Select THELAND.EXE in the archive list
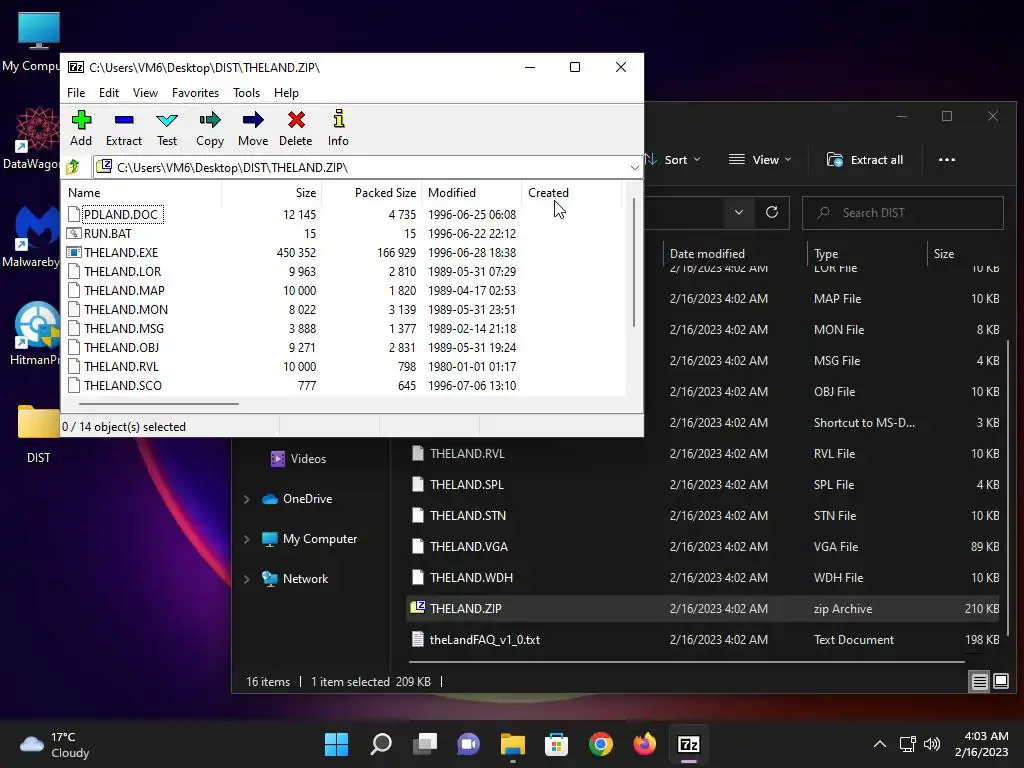Viewport: 1024px width, 768px height. click(121, 252)
